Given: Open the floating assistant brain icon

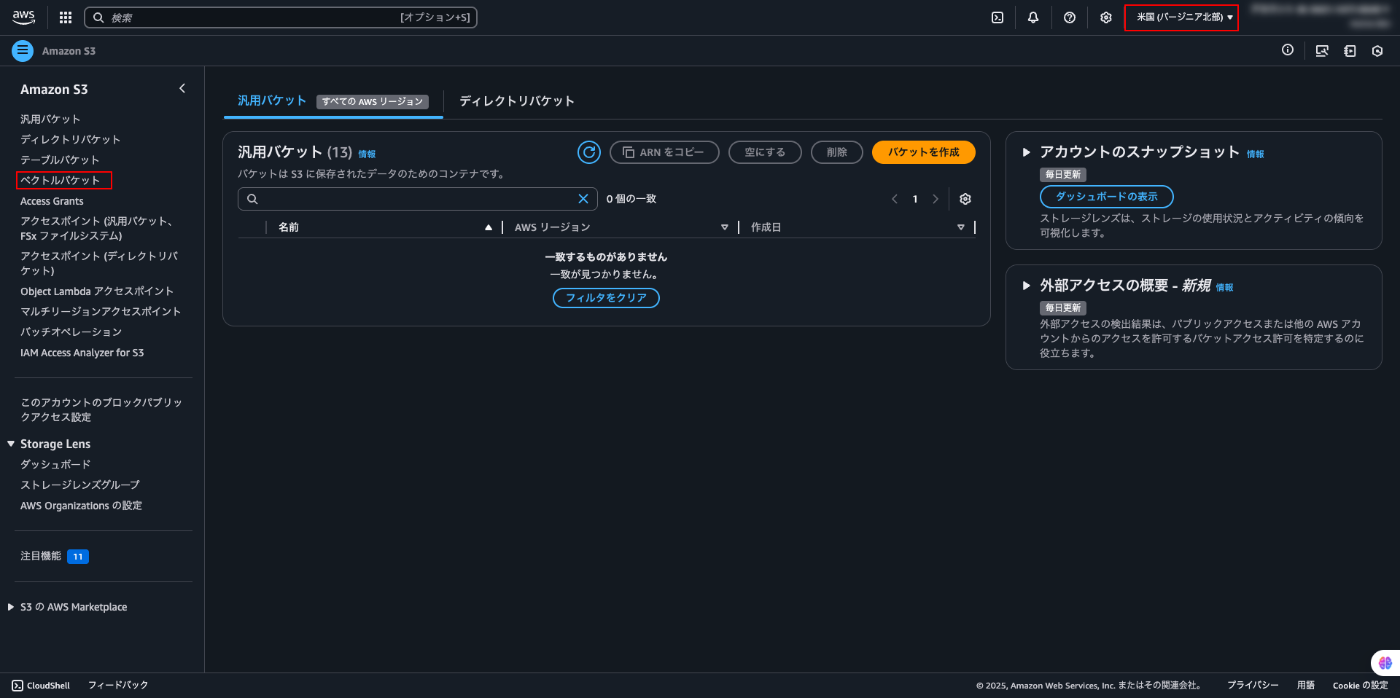Looking at the screenshot, I should [x=1385, y=662].
